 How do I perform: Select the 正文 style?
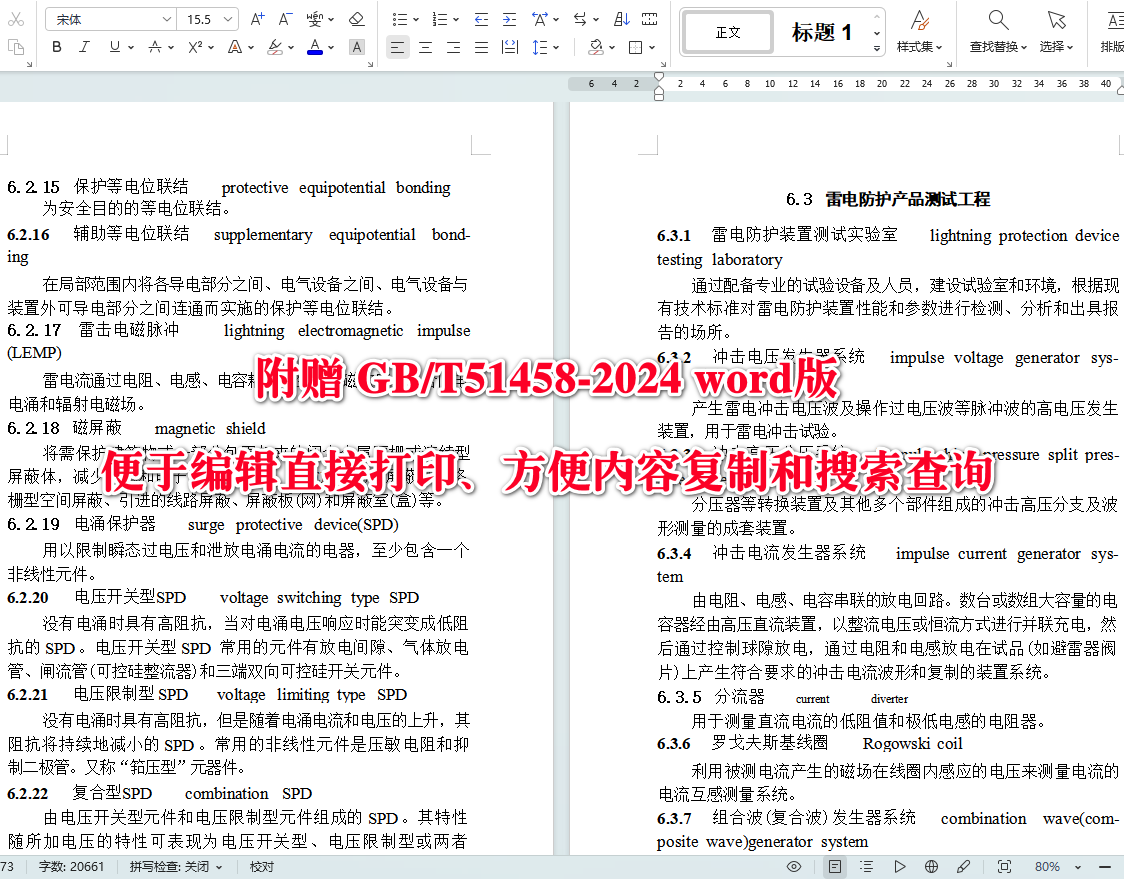pos(728,32)
